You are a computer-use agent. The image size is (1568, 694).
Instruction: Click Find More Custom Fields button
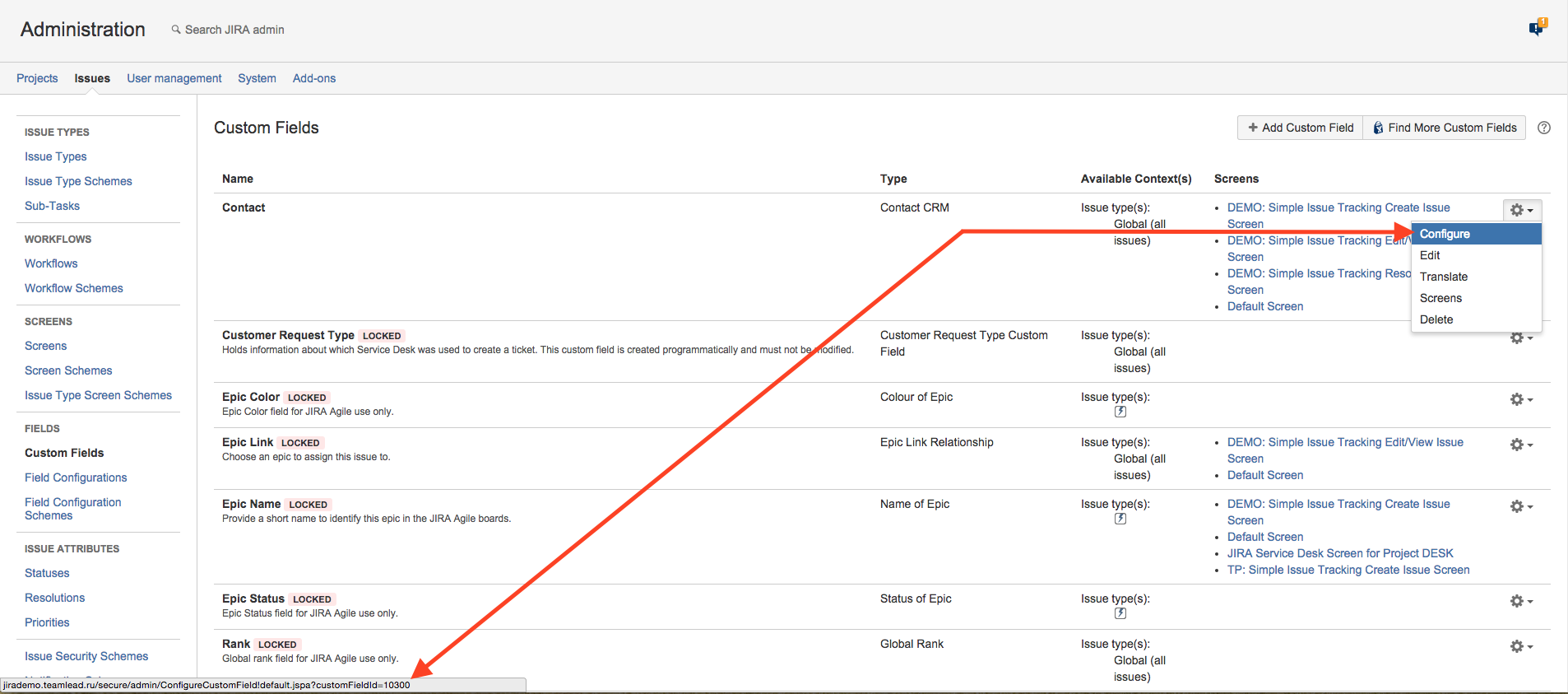tap(1444, 128)
